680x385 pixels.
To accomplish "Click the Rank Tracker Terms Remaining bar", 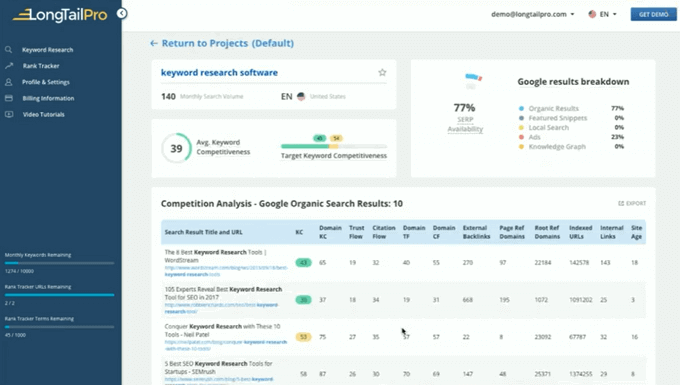I will click(59, 327).
